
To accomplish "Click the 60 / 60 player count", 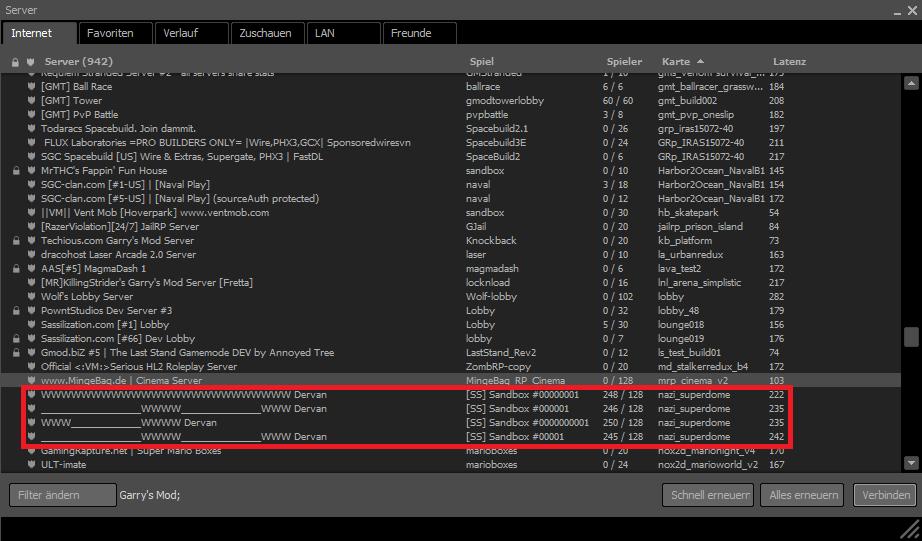I will [x=617, y=101].
